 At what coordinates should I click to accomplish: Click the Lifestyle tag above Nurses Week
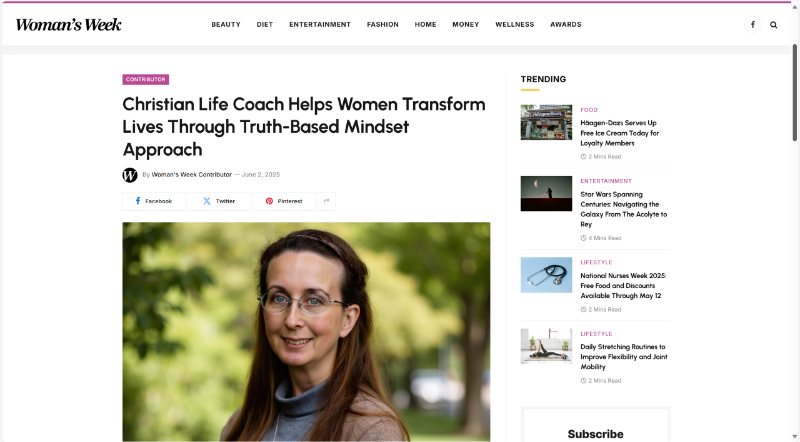(x=596, y=262)
